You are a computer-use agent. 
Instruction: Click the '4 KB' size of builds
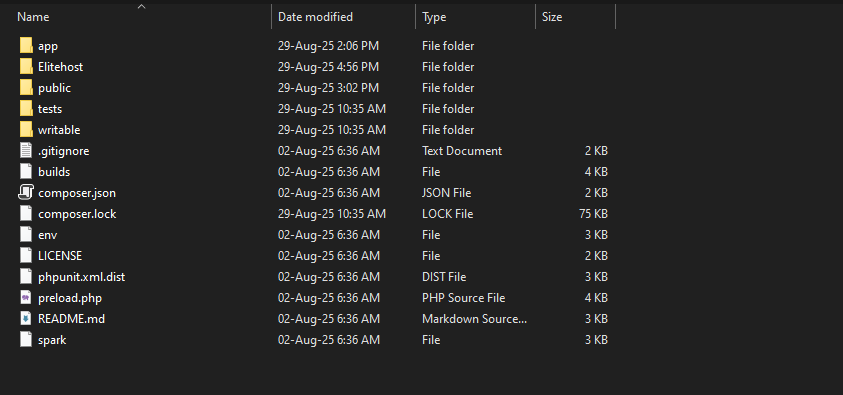(x=596, y=171)
